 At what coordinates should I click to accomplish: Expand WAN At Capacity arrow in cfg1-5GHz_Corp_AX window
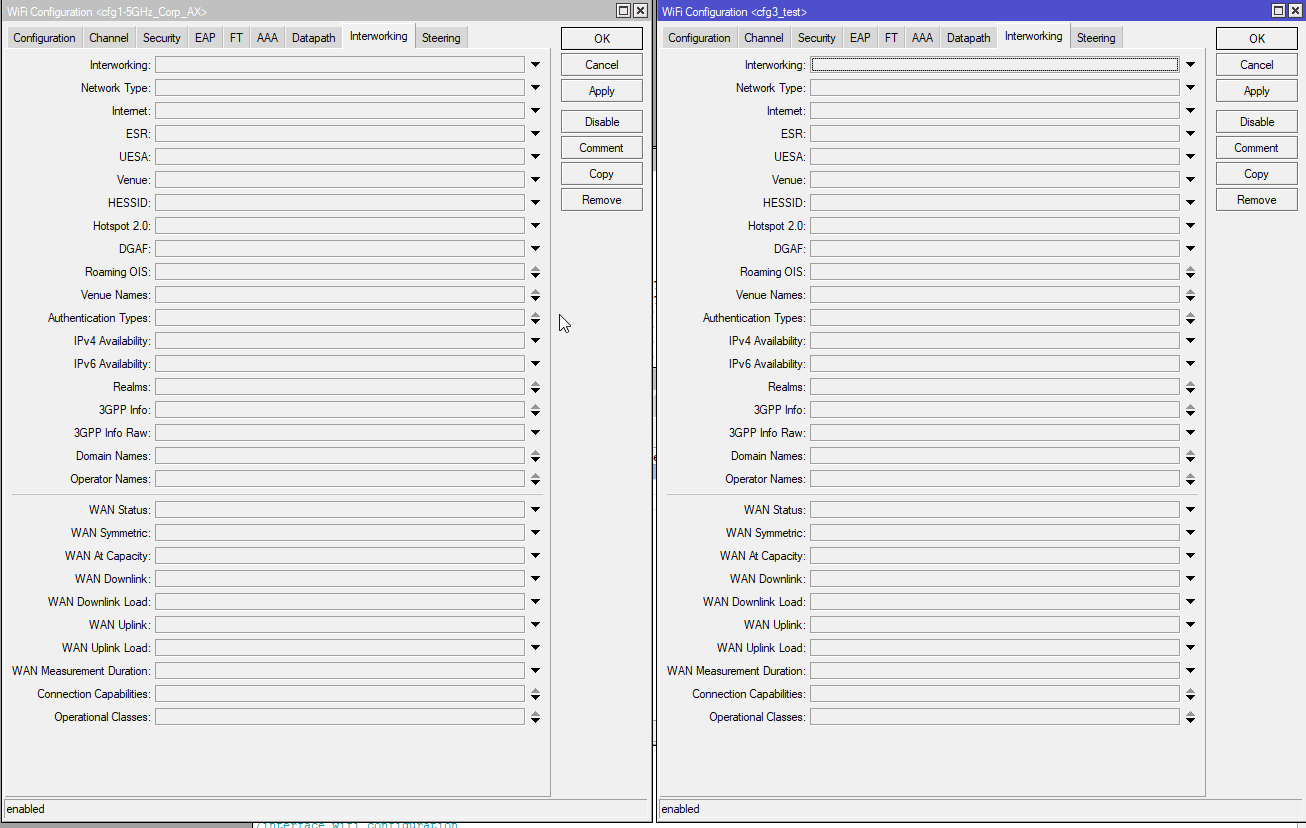pos(535,556)
